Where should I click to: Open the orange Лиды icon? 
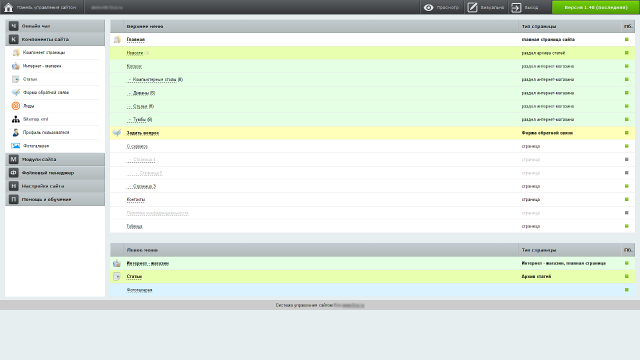tap(16, 106)
